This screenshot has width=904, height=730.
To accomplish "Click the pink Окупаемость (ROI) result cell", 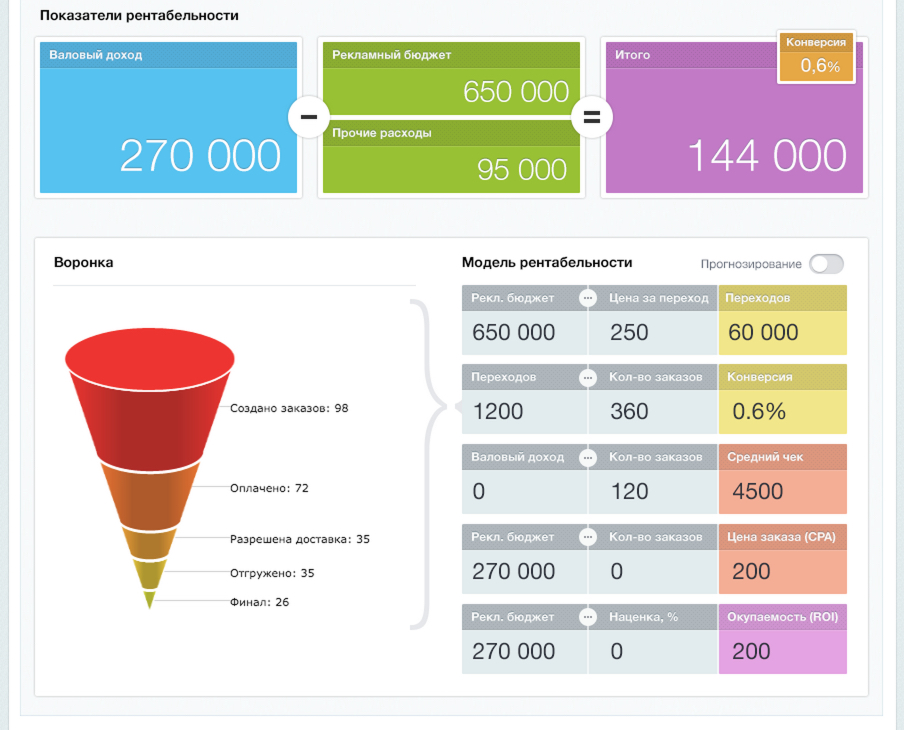I will pyautogui.click(x=782, y=652).
